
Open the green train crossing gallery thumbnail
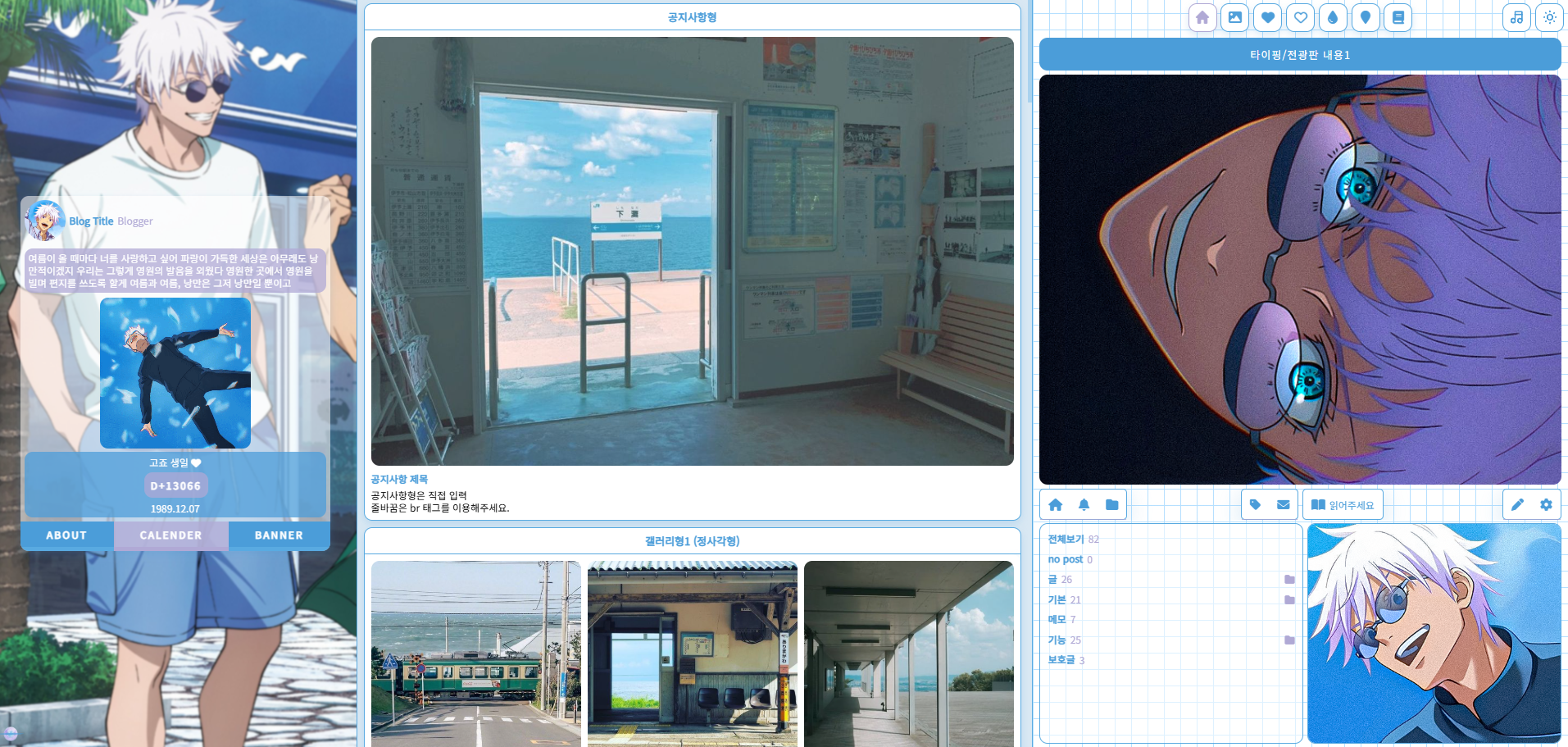pyautogui.click(x=476, y=654)
